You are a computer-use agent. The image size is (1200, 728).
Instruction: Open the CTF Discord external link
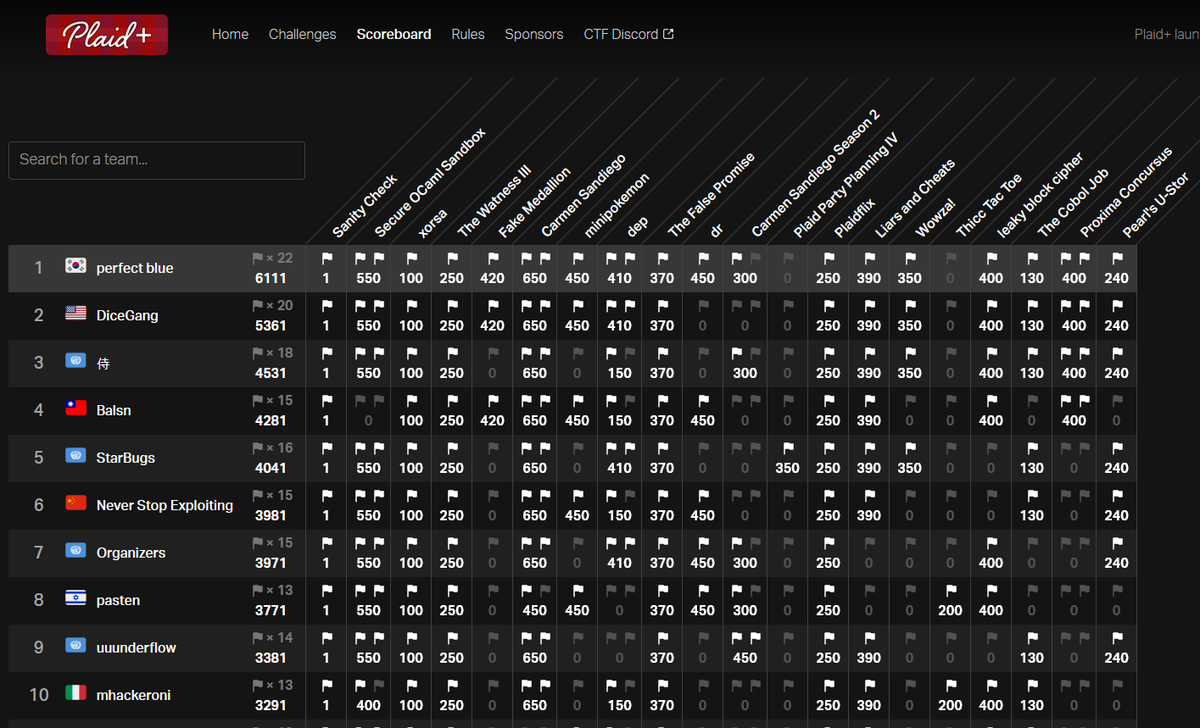[x=629, y=34]
